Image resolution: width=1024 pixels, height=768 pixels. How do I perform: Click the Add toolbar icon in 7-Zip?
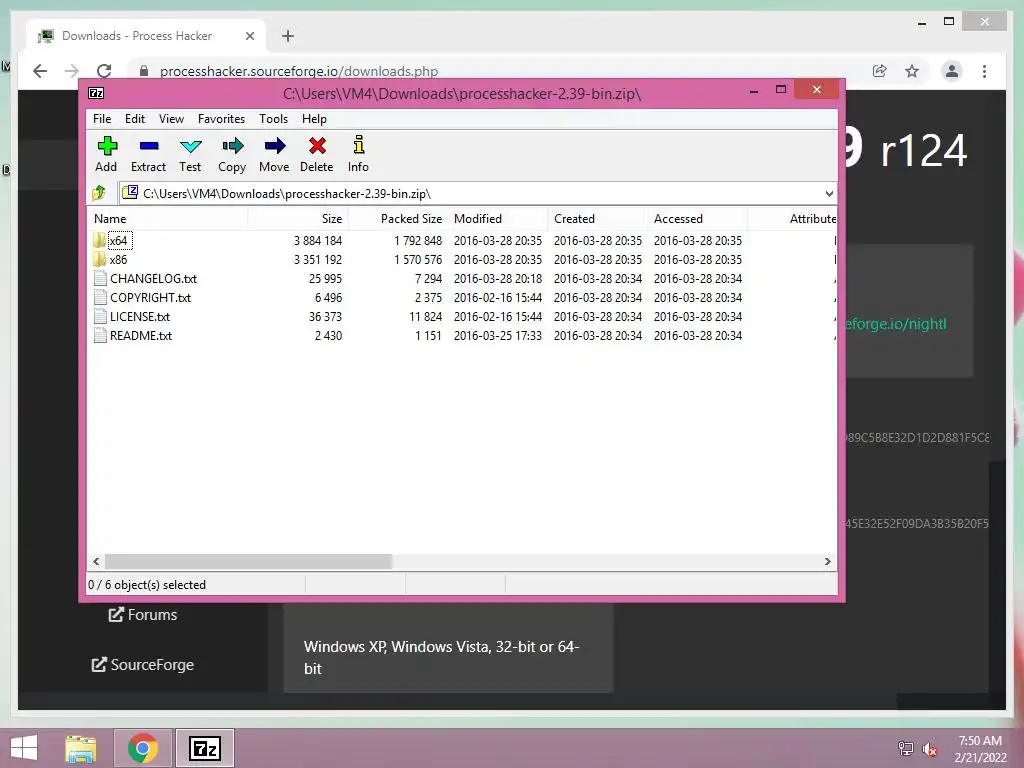106,146
